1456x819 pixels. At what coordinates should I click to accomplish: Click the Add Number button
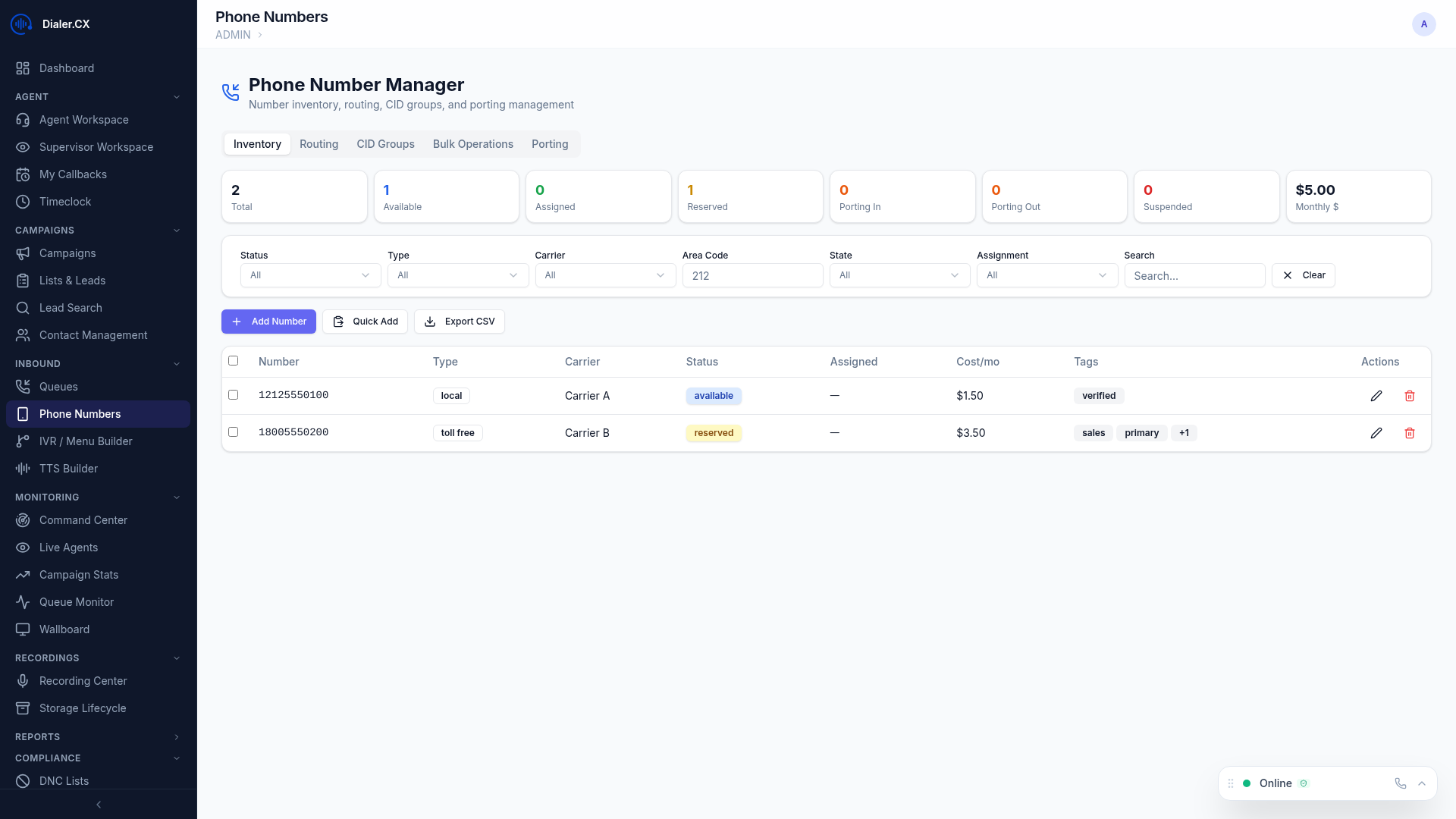(268, 322)
